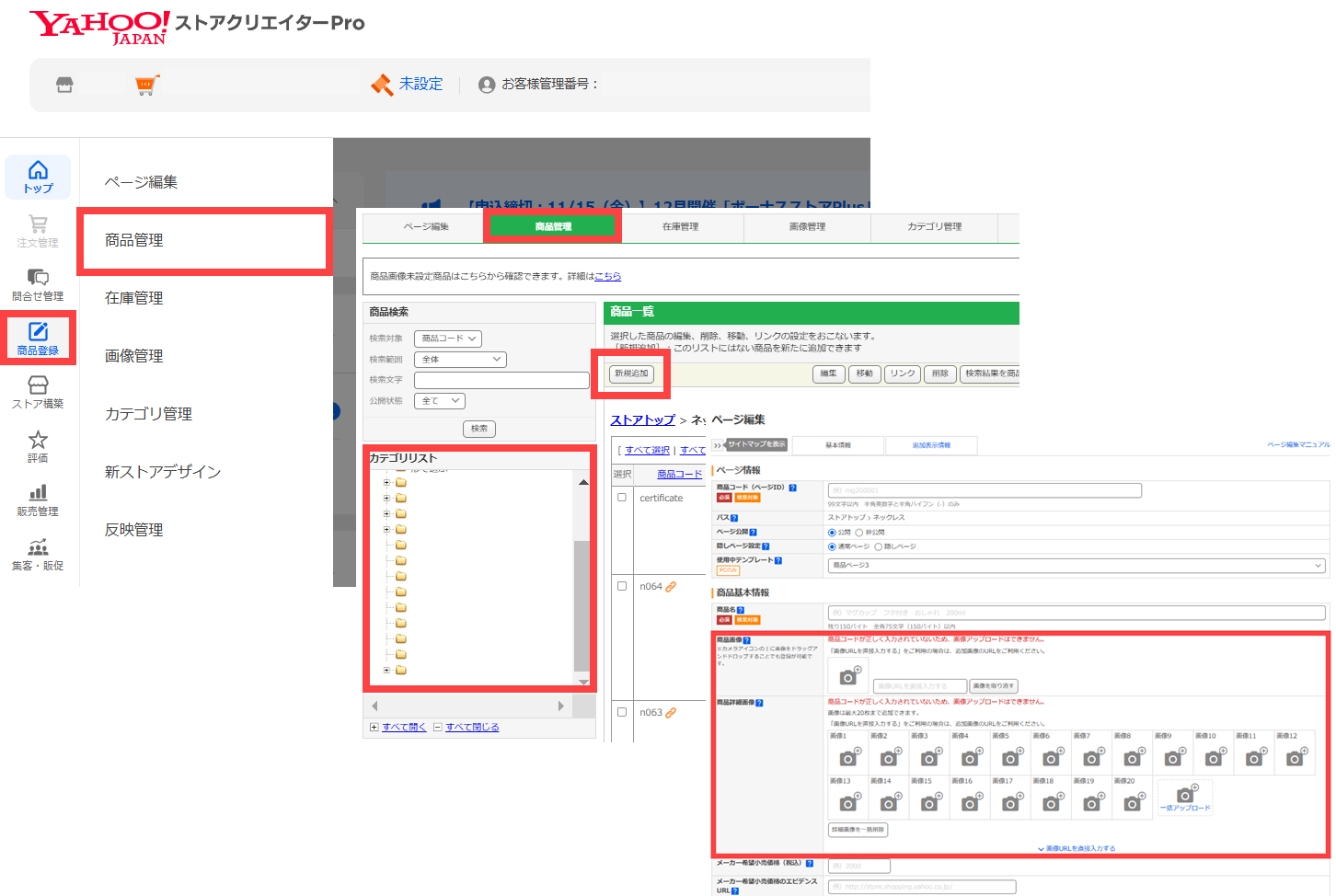Select 非公開 radio for ページ公開
The height and width of the screenshot is (896, 1336).
pos(858,532)
